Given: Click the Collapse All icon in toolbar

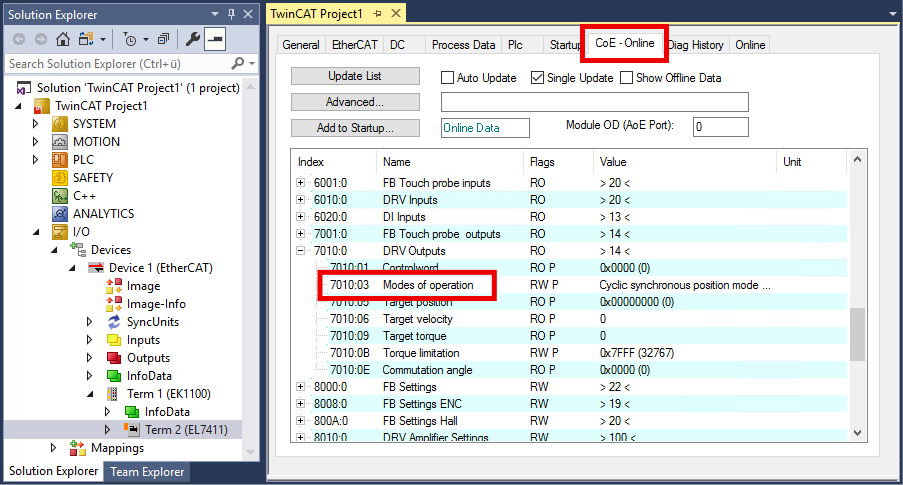Looking at the screenshot, I should (x=164, y=39).
